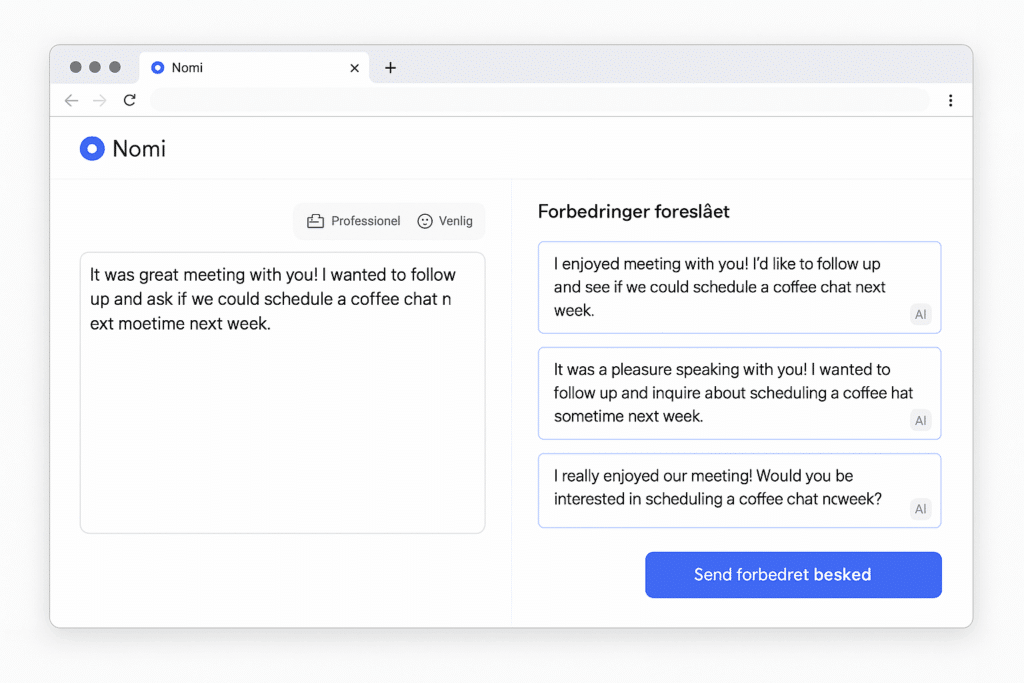Close the Nomi tab
1024x683 pixels.
(354, 68)
